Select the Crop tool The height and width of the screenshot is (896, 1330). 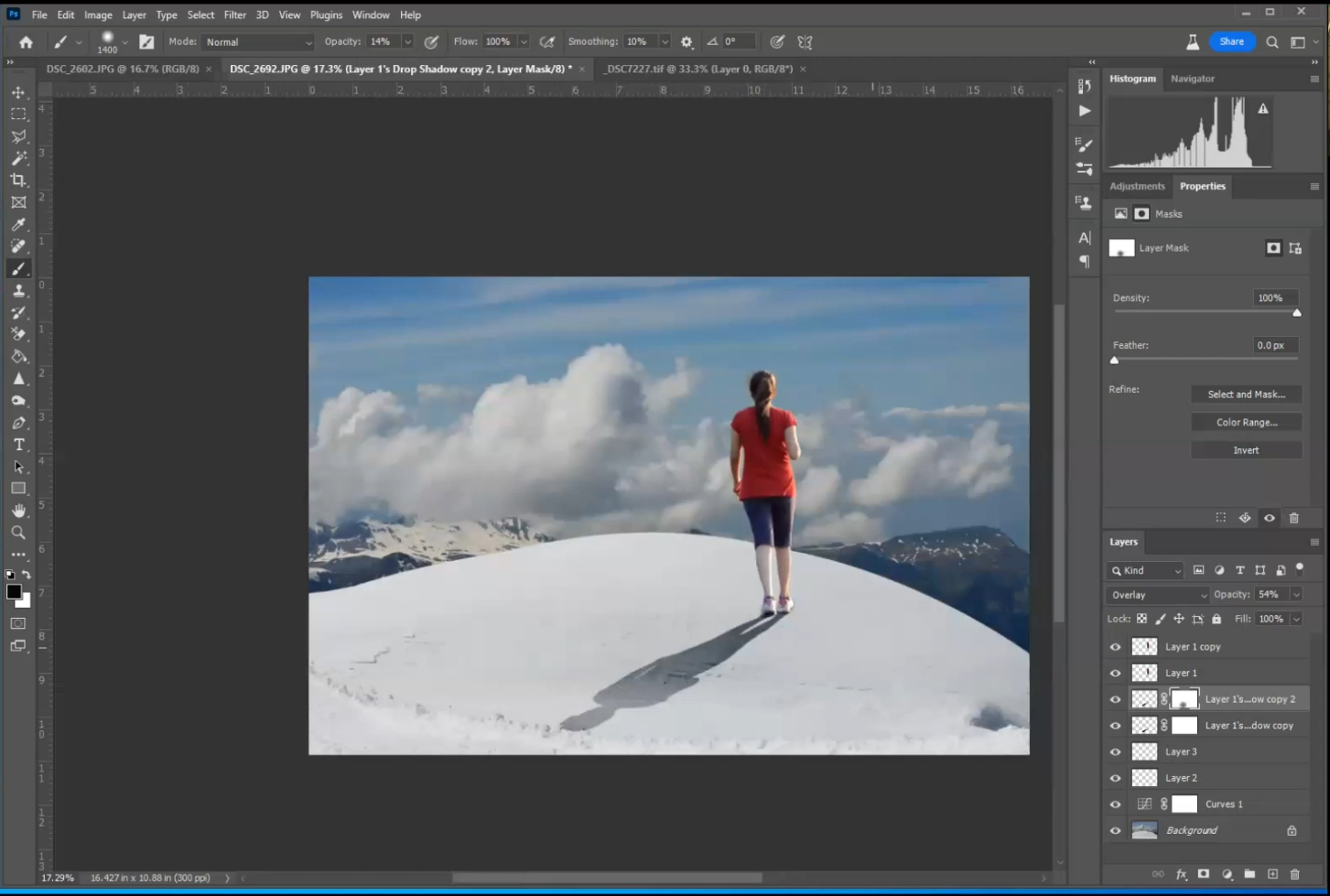(x=18, y=180)
